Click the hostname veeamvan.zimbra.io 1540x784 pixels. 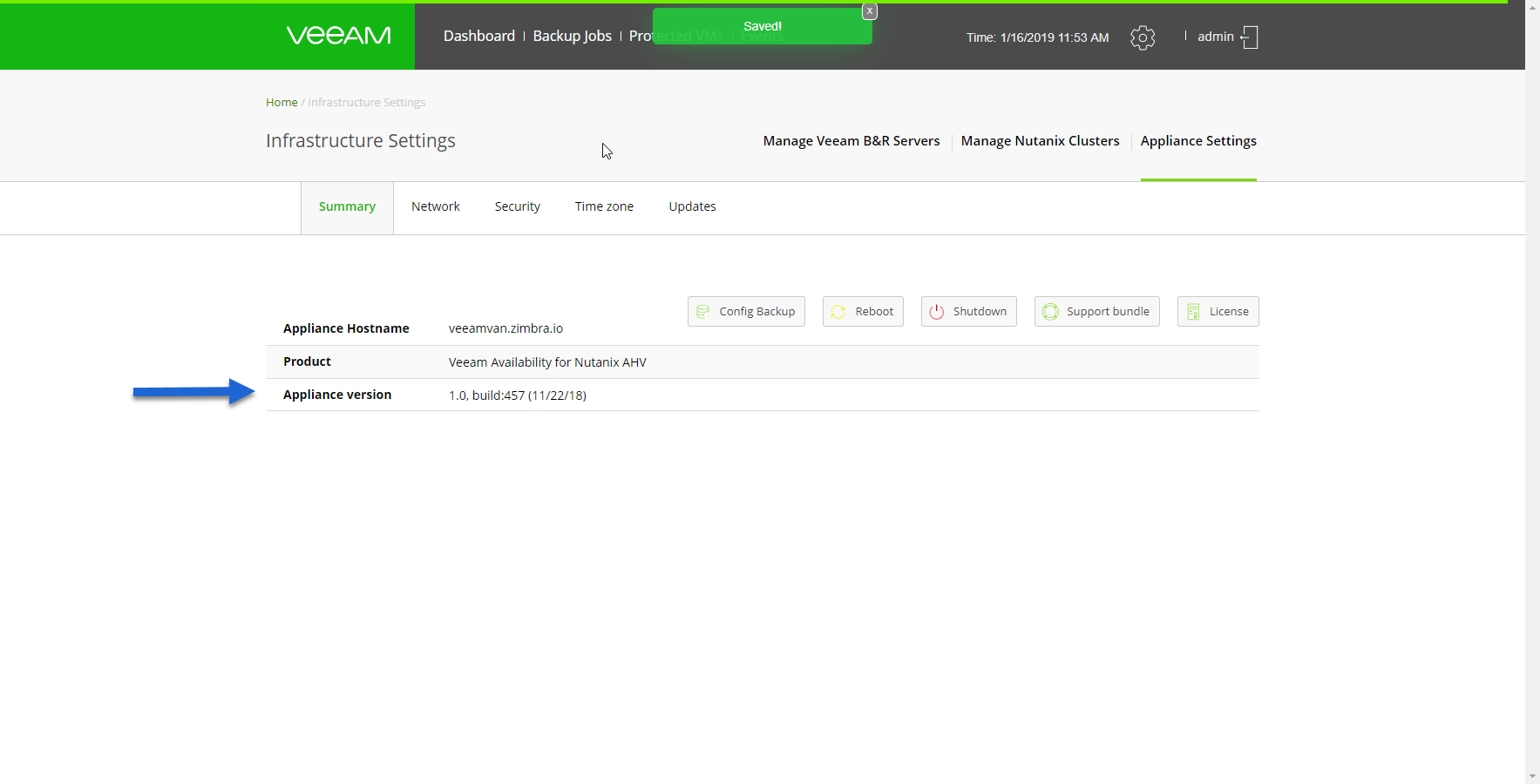(x=505, y=328)
